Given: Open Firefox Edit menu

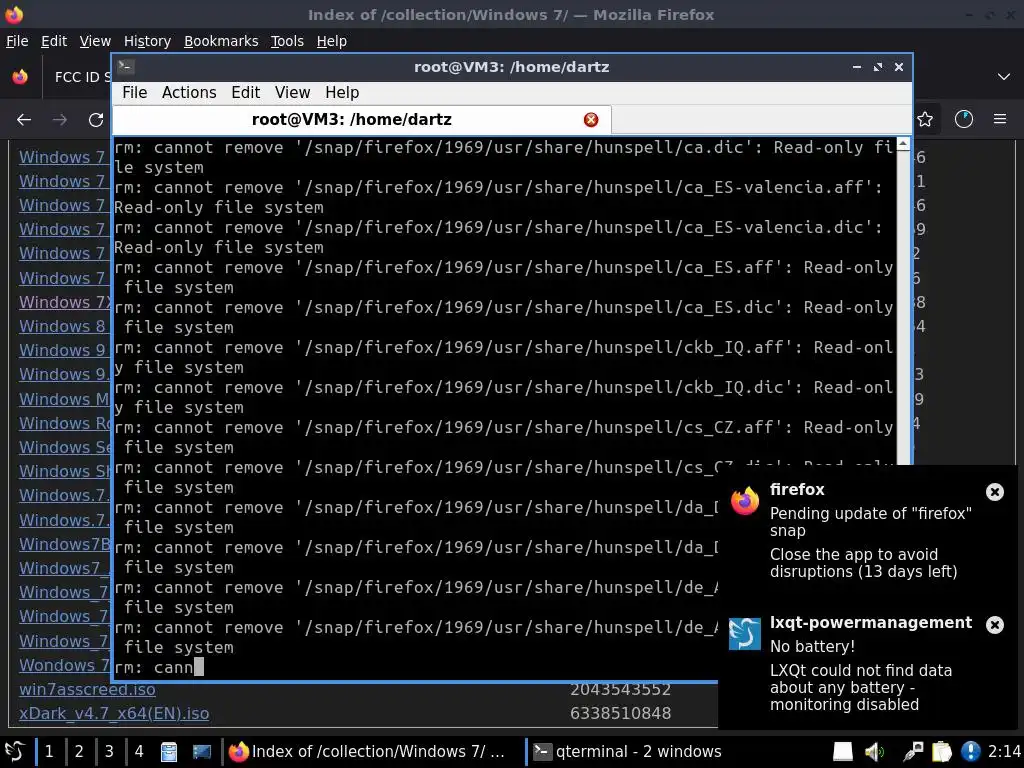Looking at the screenshot, I should 54,41.
